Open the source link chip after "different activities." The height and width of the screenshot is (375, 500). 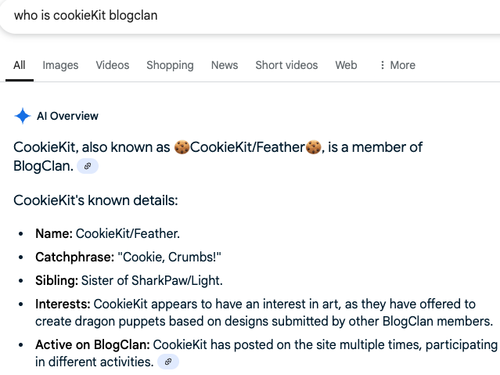point(168,362)
